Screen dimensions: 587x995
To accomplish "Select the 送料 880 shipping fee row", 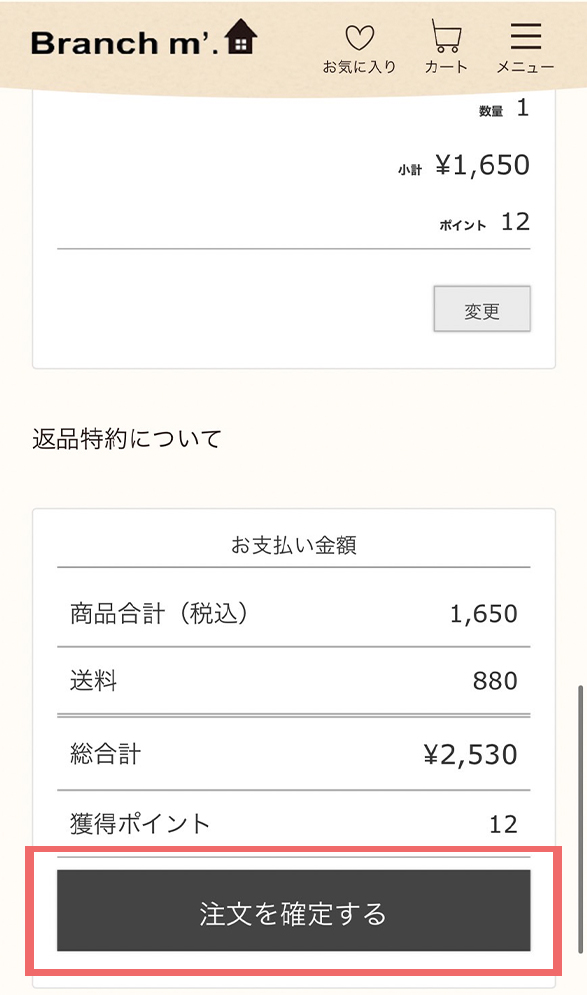I will (x=293, y=681).
